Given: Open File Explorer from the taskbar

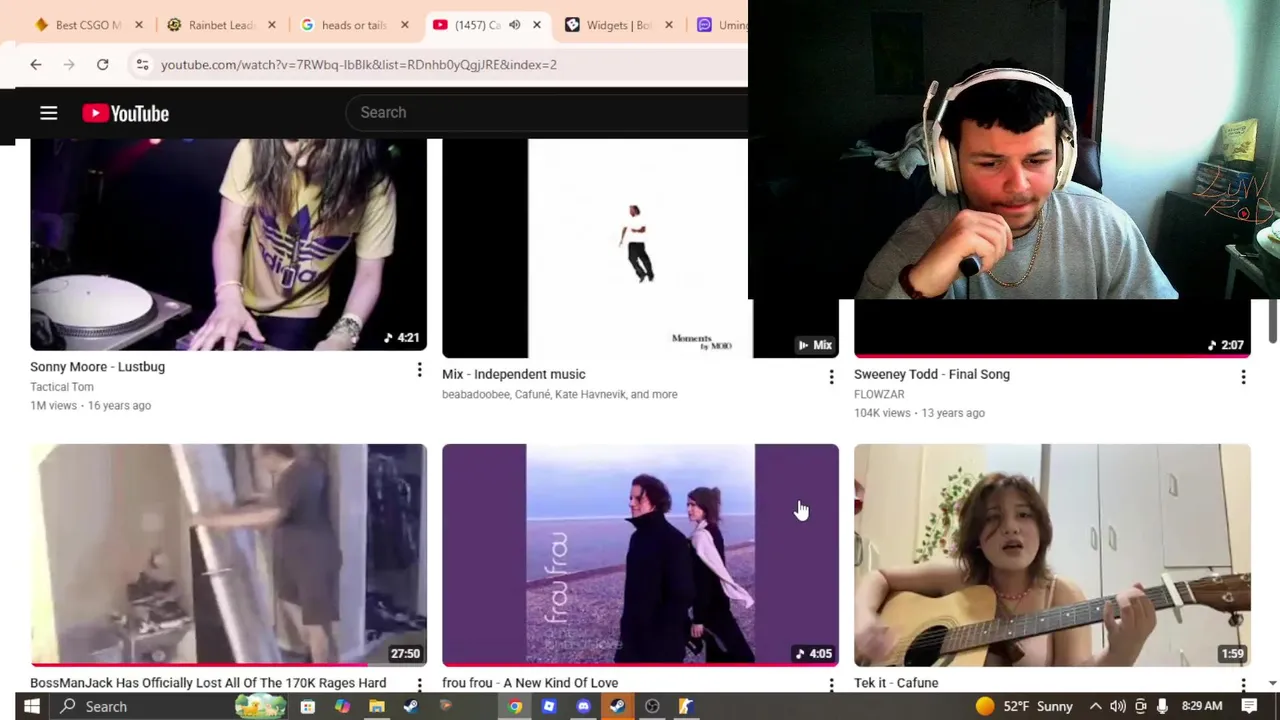Looking at the screenshot, I should [377, 706].
